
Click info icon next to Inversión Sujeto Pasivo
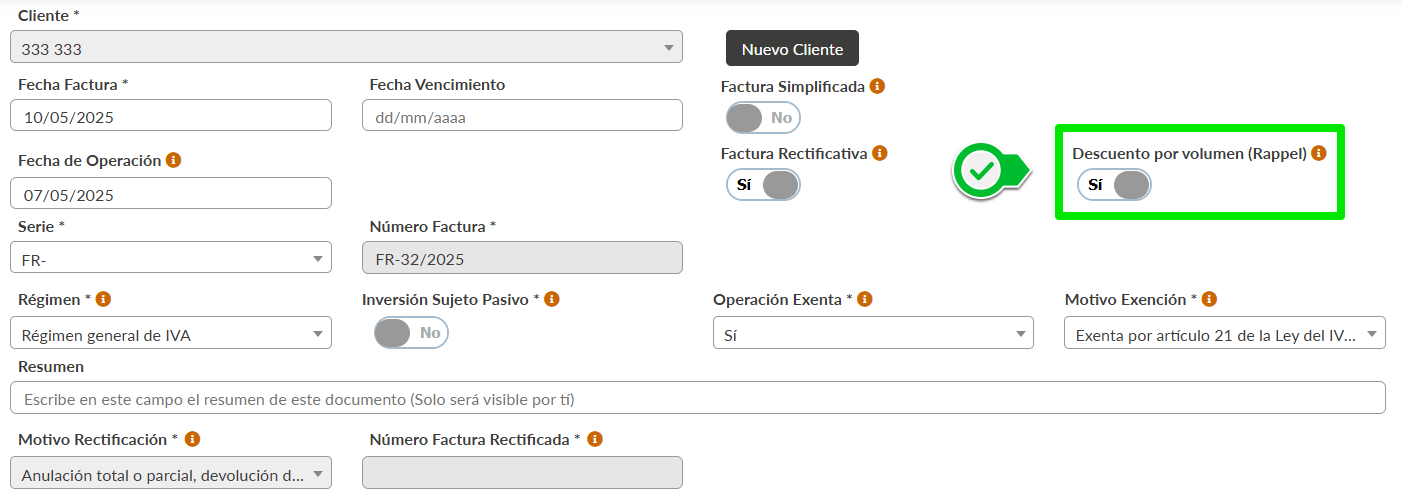pyautogui.click(x=552, y=299)
